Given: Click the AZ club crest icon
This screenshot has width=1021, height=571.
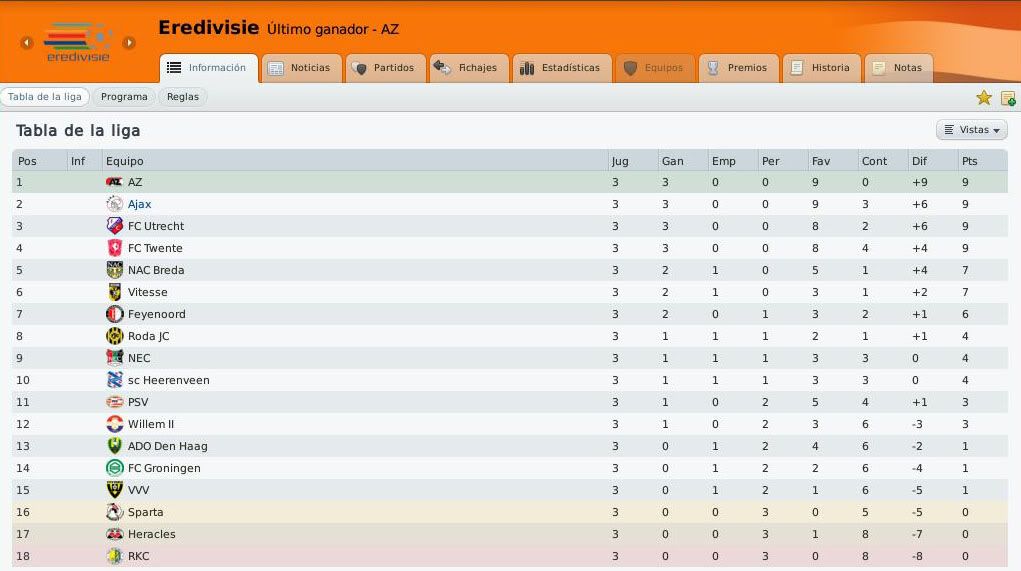Looking at the screenshot, I should [x=114, y=182].
